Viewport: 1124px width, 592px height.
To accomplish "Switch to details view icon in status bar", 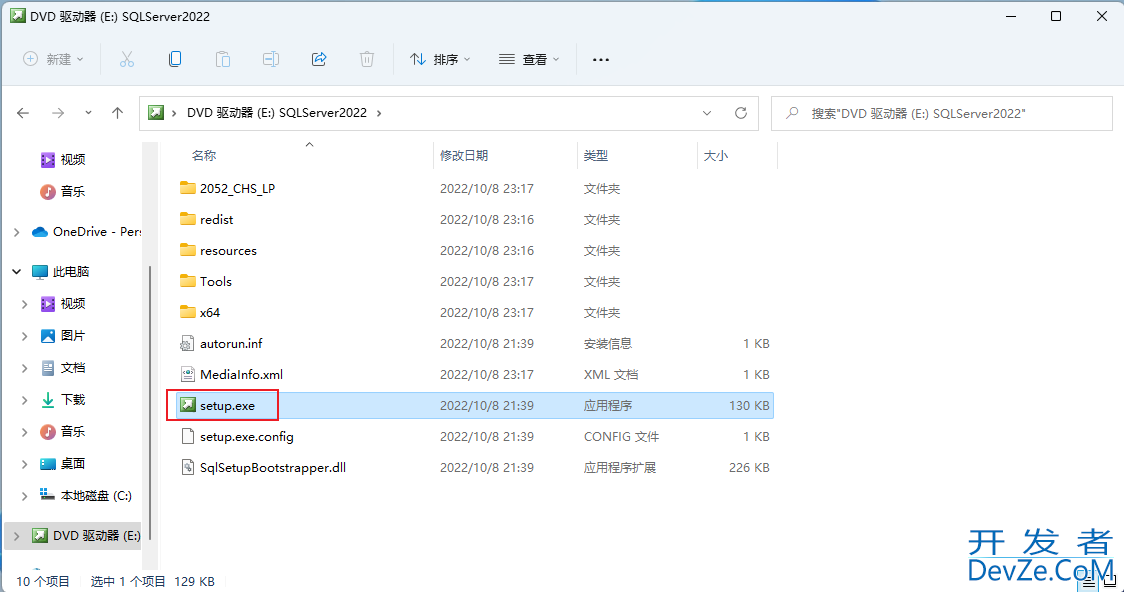I will coord(1089,582).
